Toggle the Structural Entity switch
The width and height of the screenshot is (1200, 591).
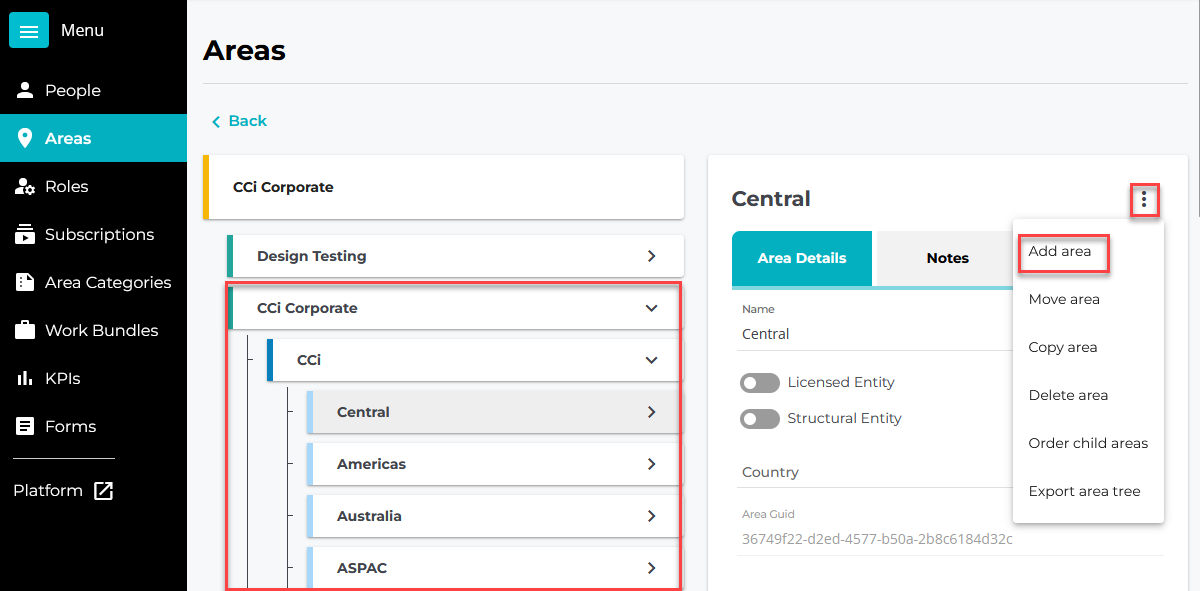(760, 419)
